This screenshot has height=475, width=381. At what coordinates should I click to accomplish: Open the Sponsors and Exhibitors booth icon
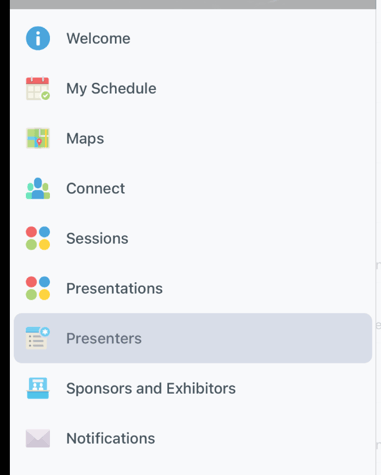click(x=38, y=388)
